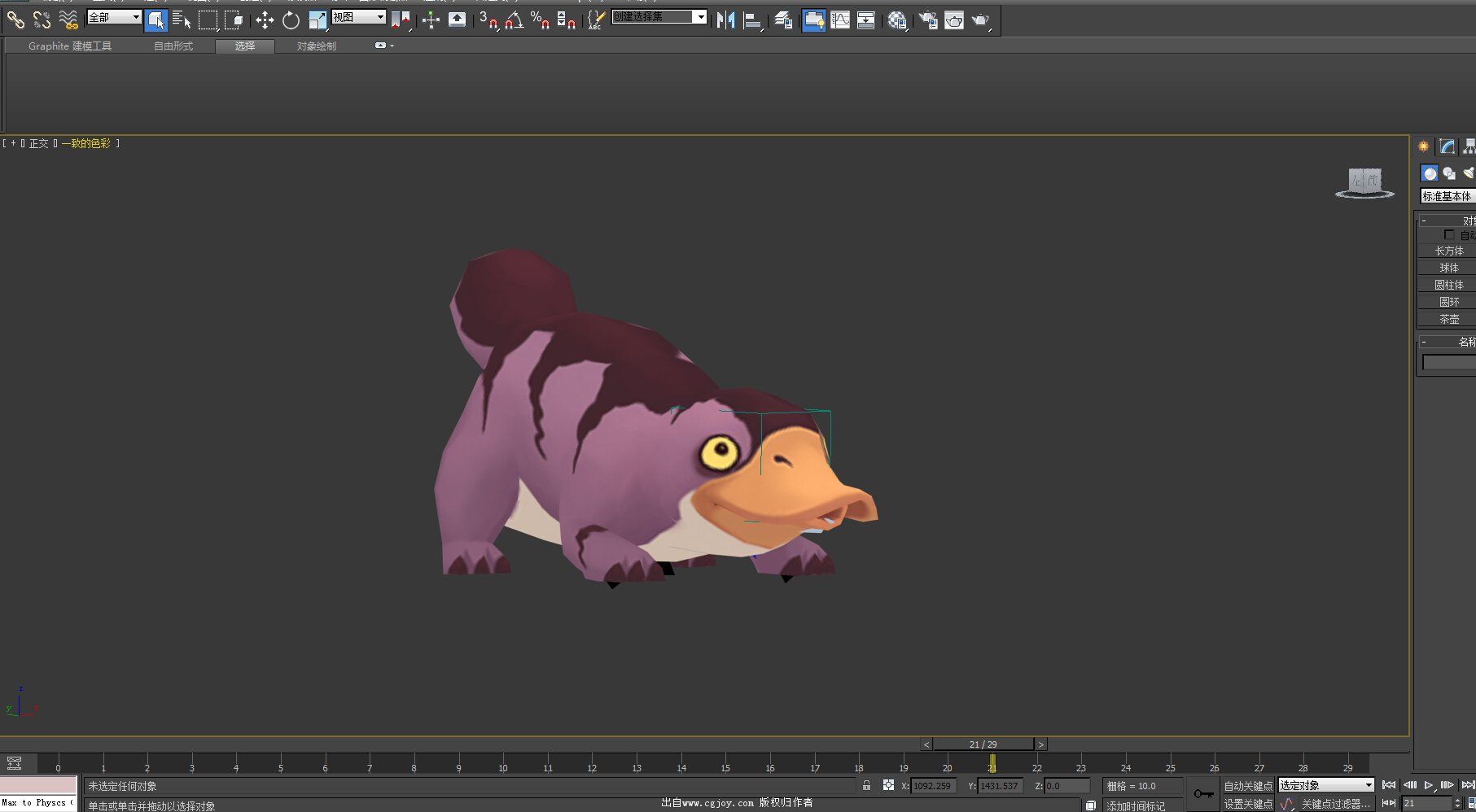Click the time slider 21 / 29 thumb

coord(983,744)
